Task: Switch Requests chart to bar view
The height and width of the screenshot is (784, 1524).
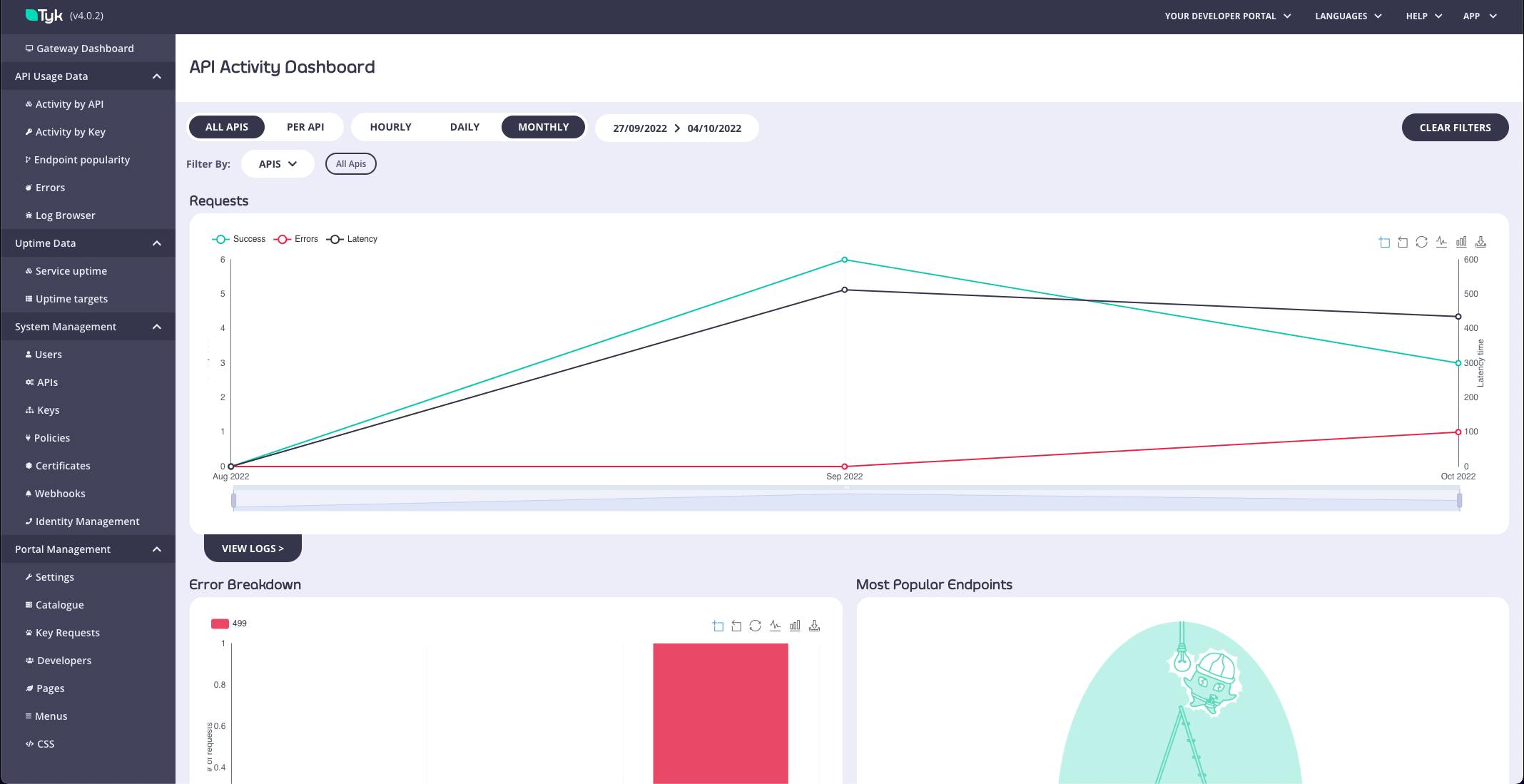Action: 1461,243
